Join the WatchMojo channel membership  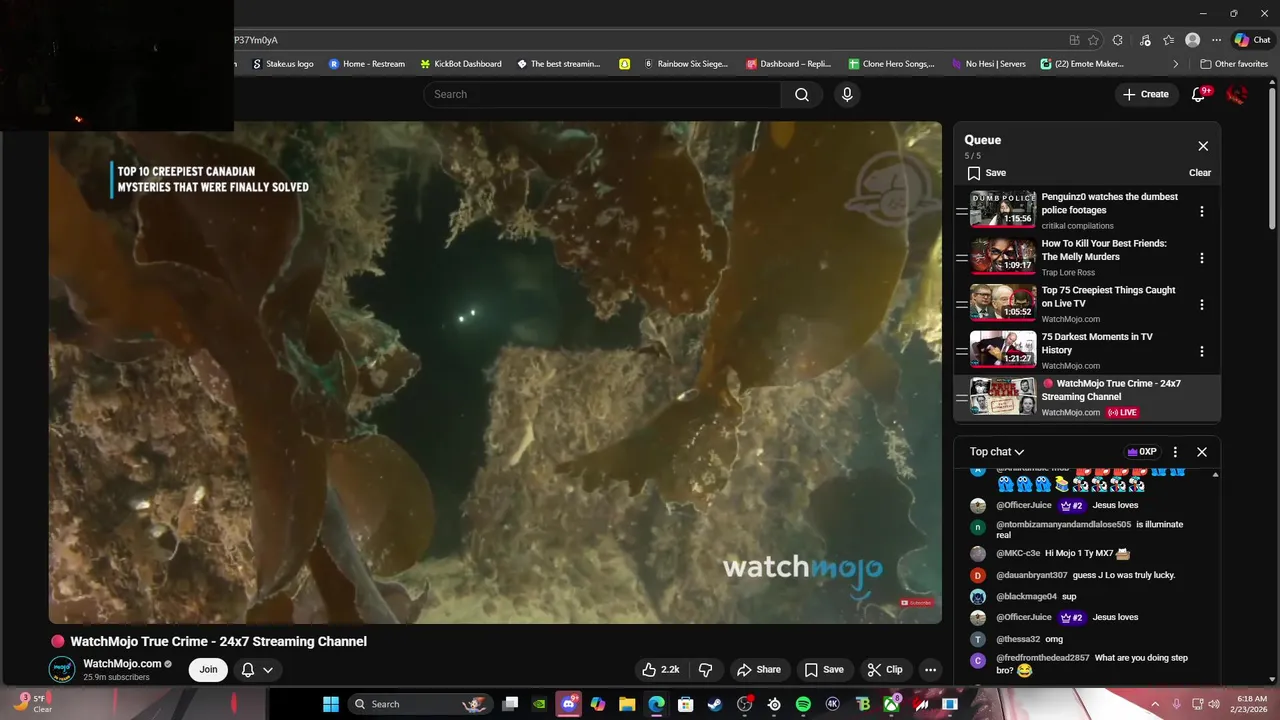[208, 670]
